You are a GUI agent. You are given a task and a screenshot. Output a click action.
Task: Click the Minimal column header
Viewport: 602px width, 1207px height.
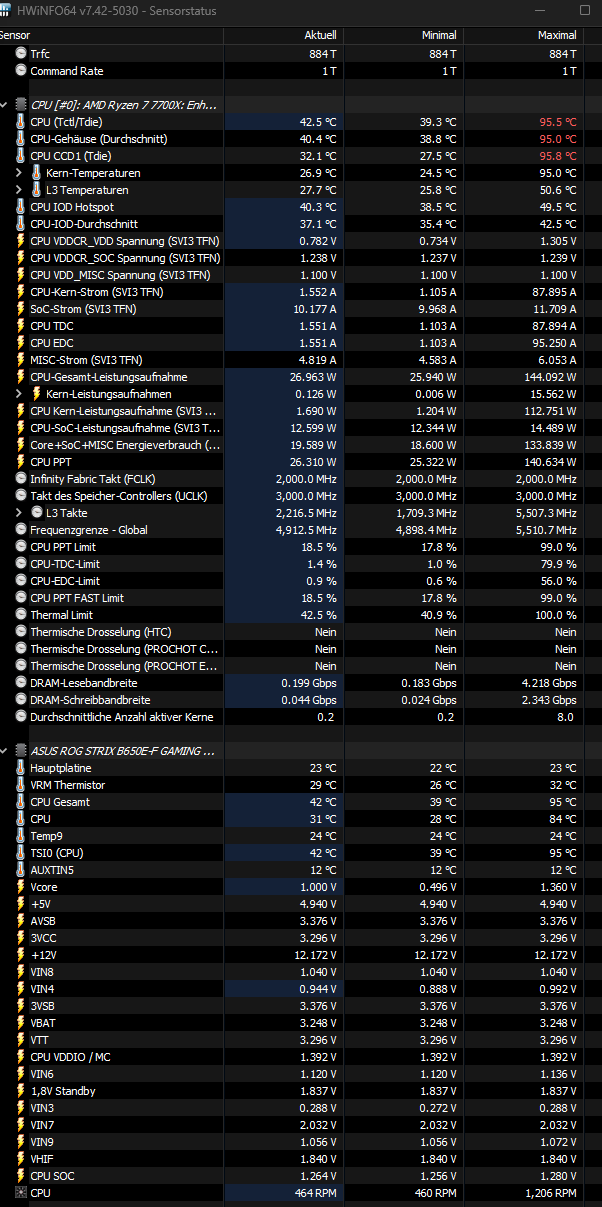coord(404,35)
